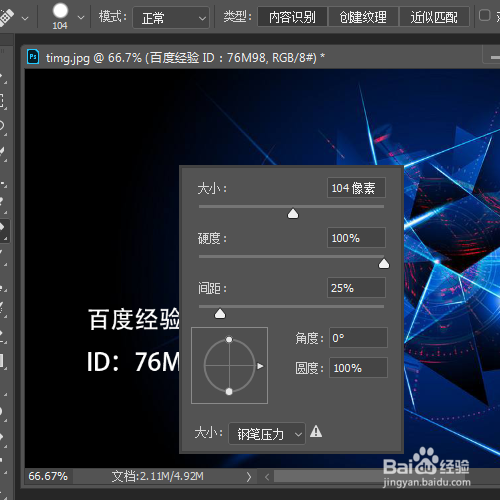This screenshot has height=500, width=500.
Task: Click the Ps document icon in the title tab
Action: point(33,57)
